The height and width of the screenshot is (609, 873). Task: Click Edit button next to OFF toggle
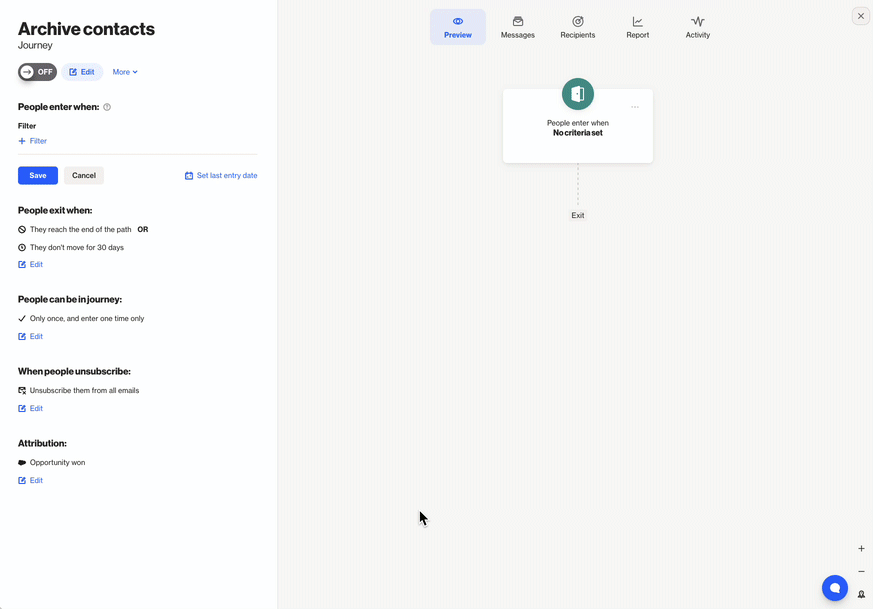pos(82,72)
